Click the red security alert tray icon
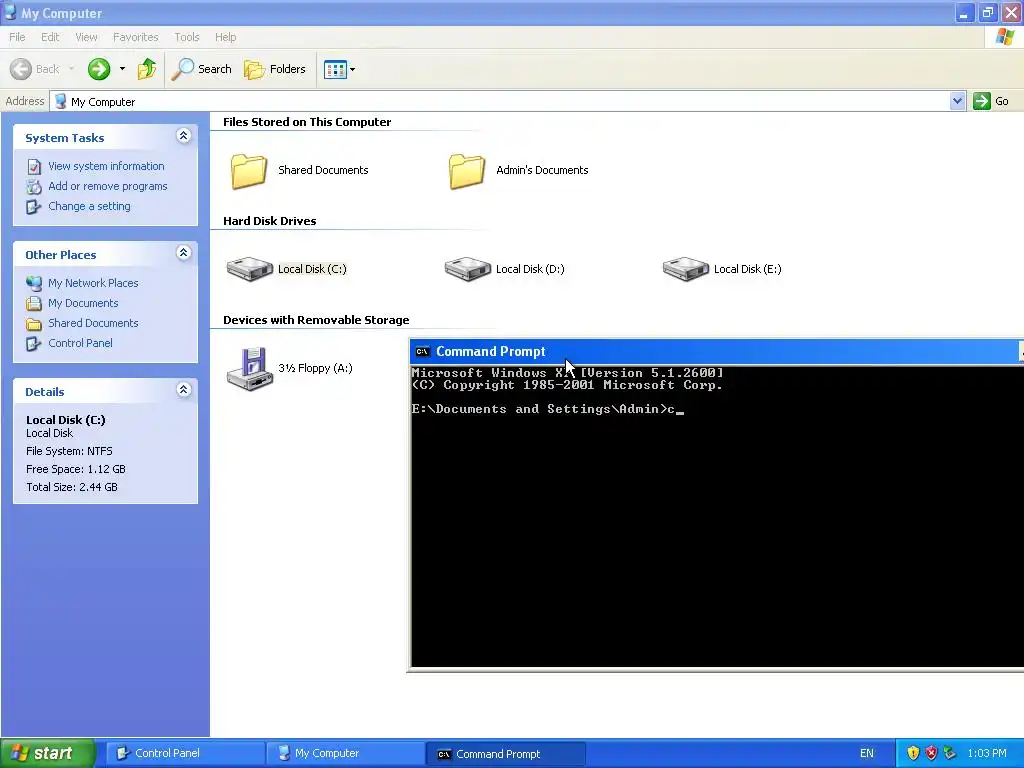This screenshot has width=1024, height=768. [x=931, y=753]
